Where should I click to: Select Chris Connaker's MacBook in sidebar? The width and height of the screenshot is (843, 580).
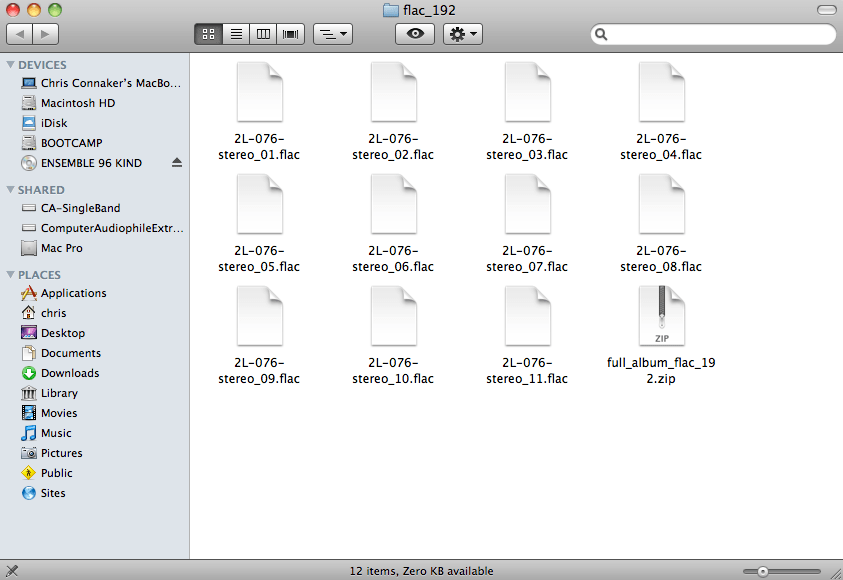point(101,83)
